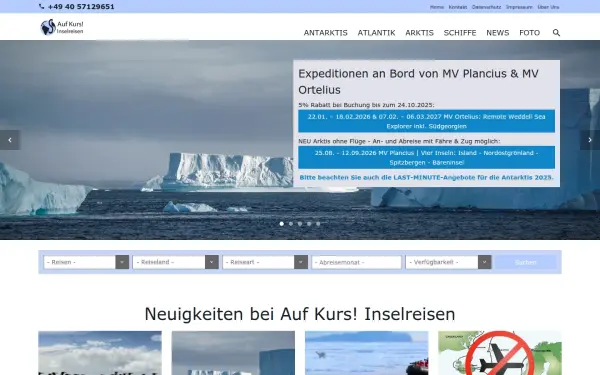
Task: Open the news thumbnail with clouds
Action: (x=100, y=353)
